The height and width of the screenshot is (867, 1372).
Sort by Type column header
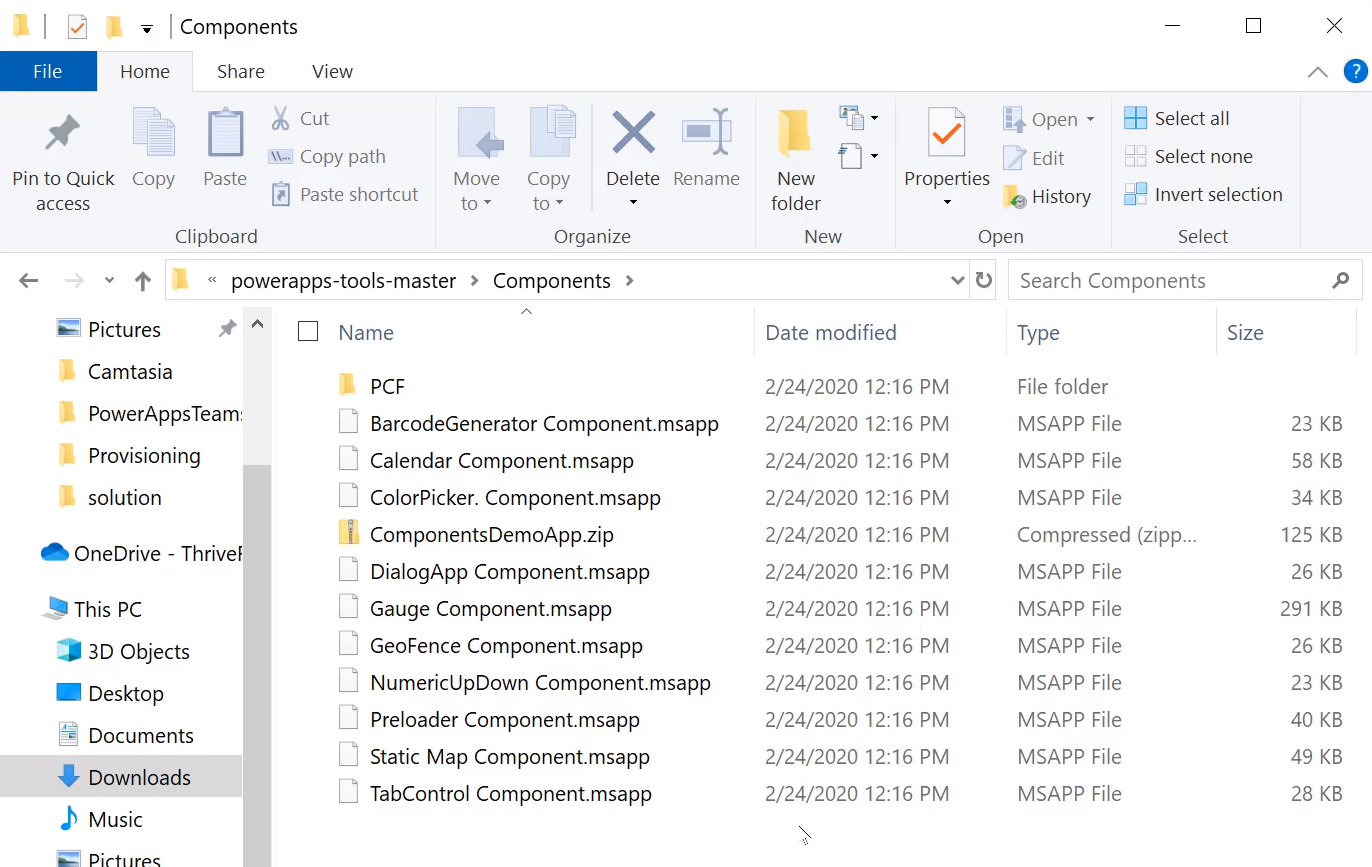[1038, 332]
